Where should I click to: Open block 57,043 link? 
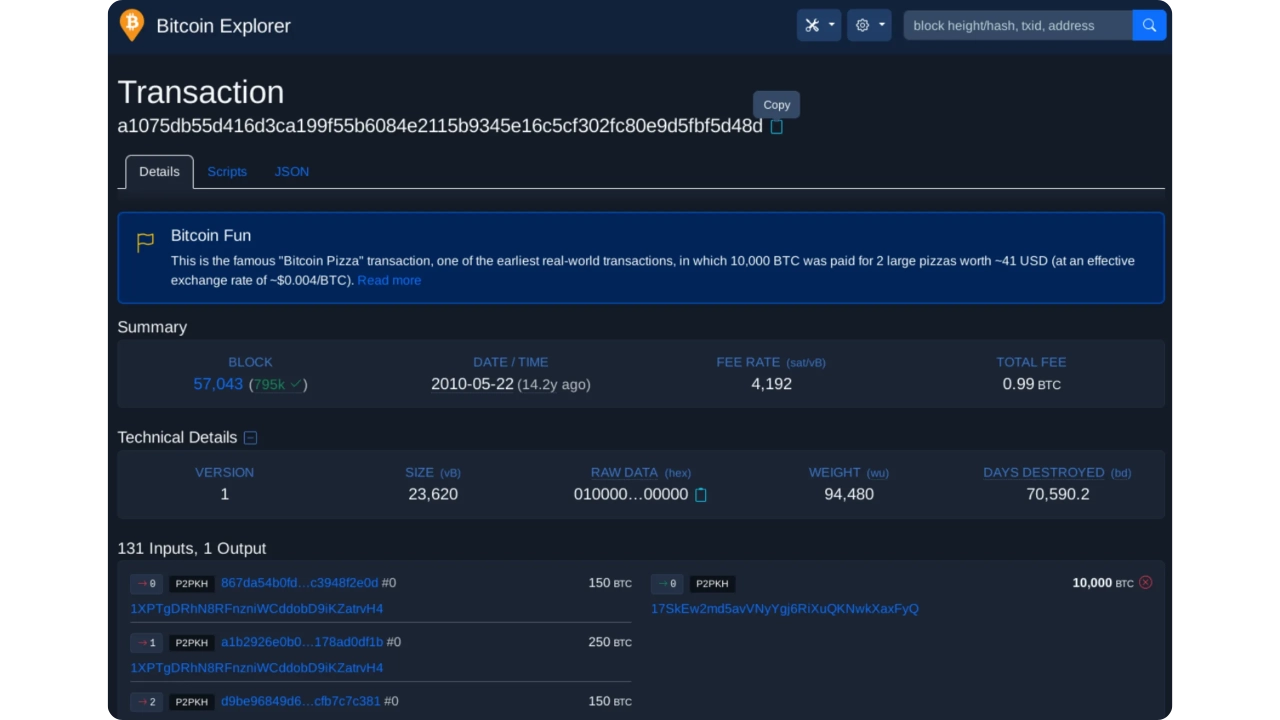[x=218, y=384]
